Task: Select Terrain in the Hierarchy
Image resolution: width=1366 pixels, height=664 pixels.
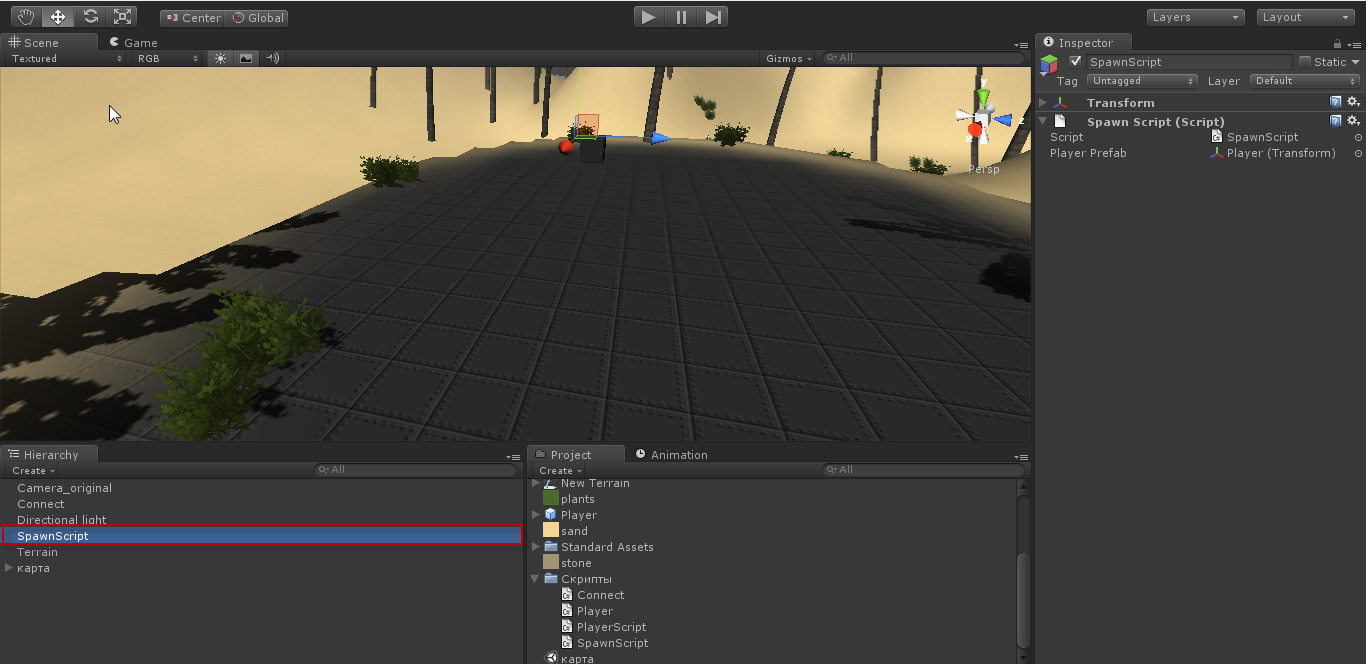Action: [x=38, y=552]
